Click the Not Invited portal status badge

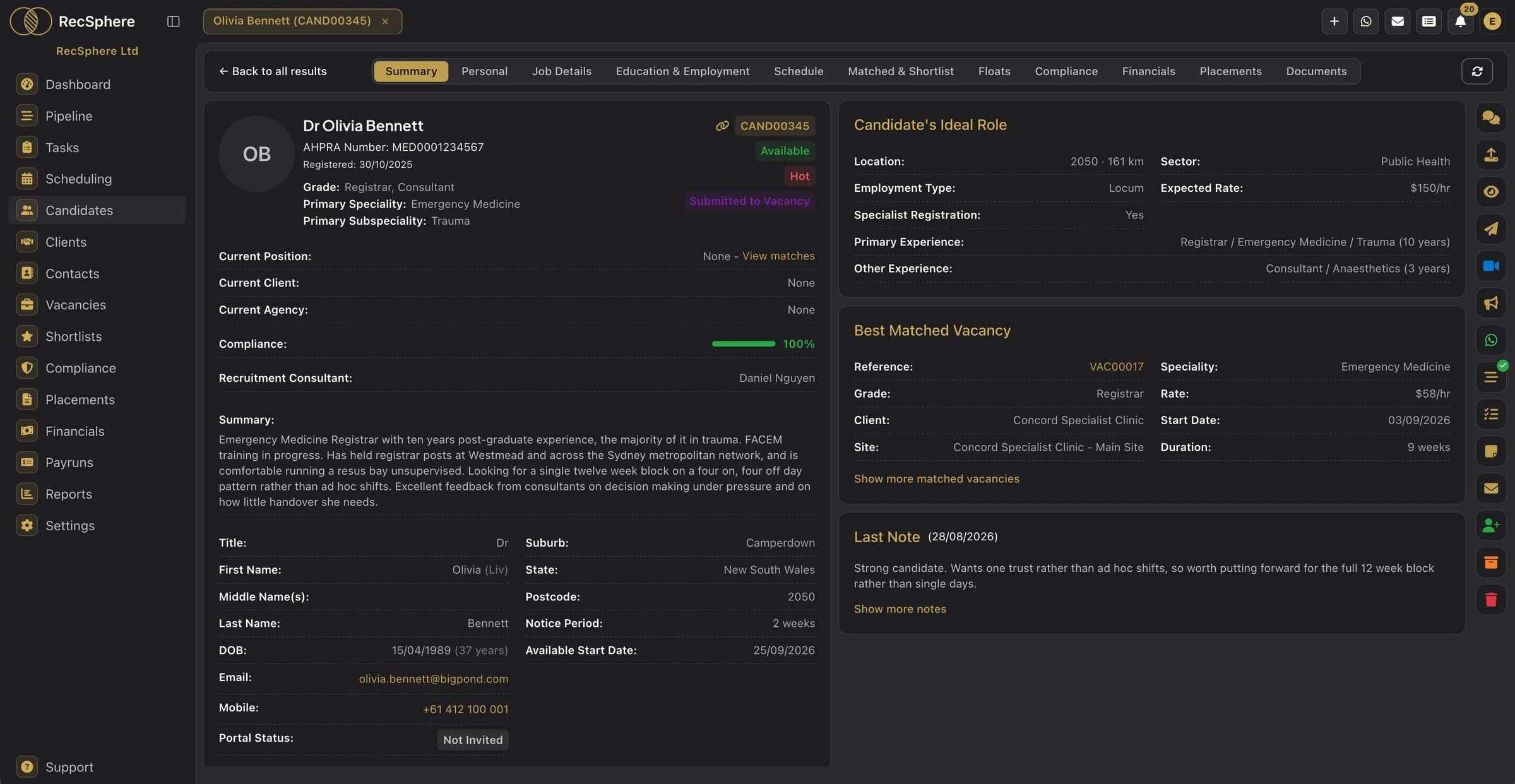pyautogui.click(x=473, y=740)
